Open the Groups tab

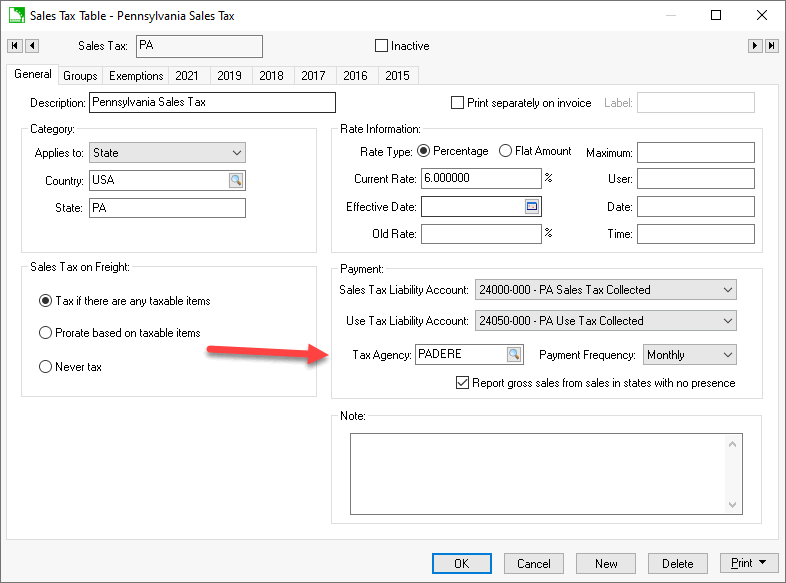tap(80, 76)
